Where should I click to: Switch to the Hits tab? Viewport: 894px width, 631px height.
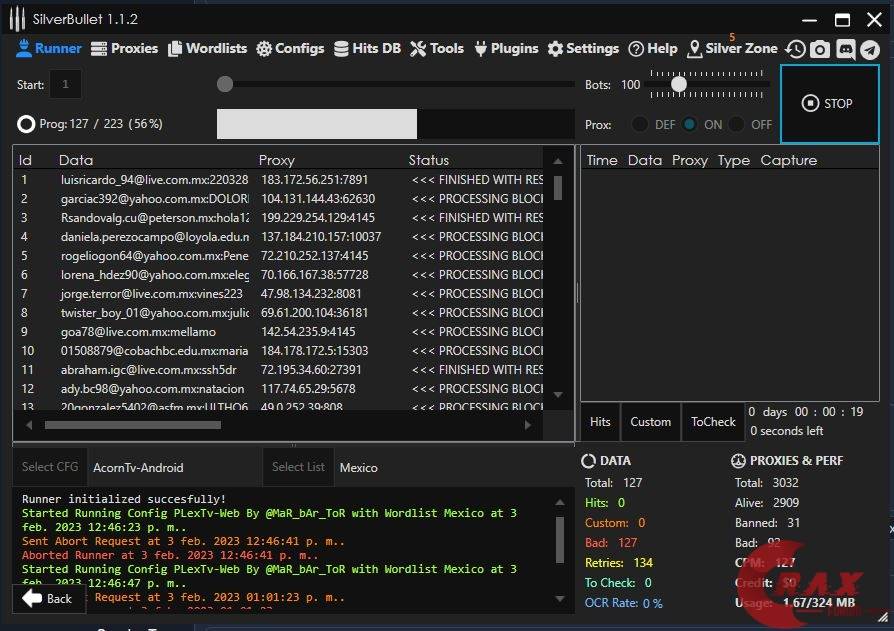(x=600, y=422)
